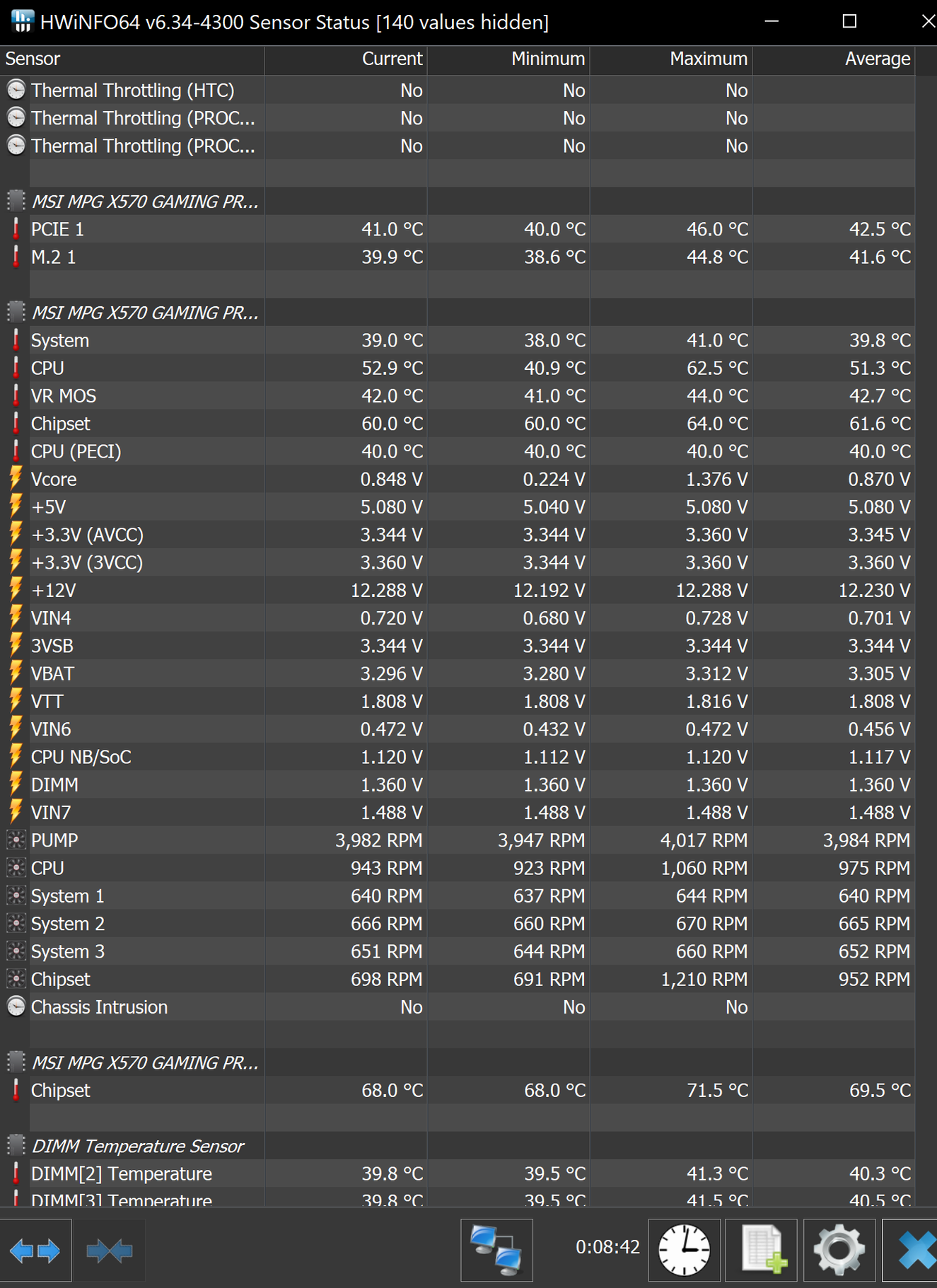
Task: Click the clock reset timer button
Action: [x=684, y=1250]
